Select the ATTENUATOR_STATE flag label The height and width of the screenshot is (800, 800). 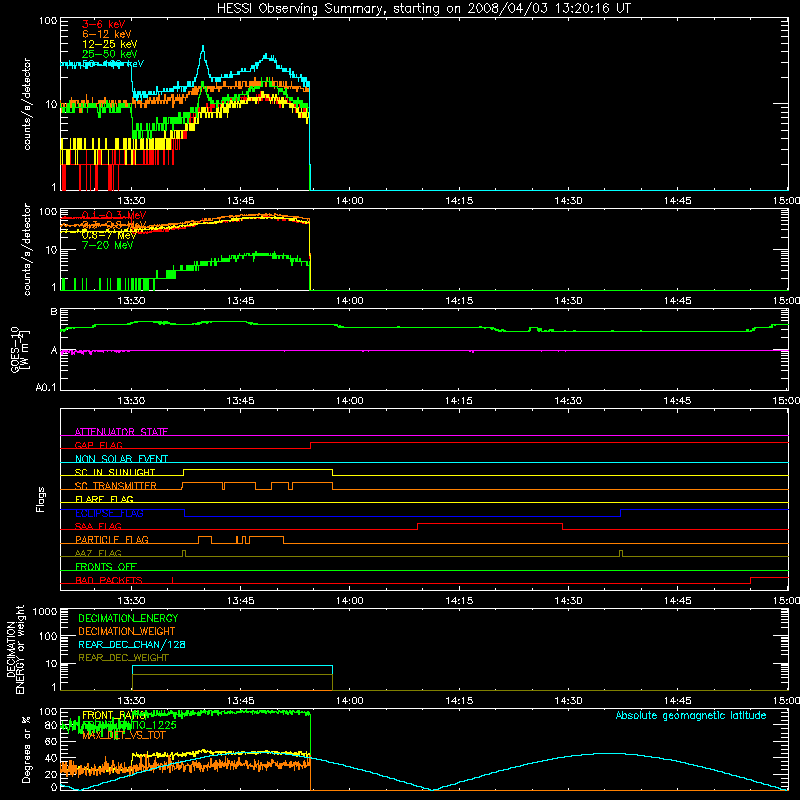[121, 432]
